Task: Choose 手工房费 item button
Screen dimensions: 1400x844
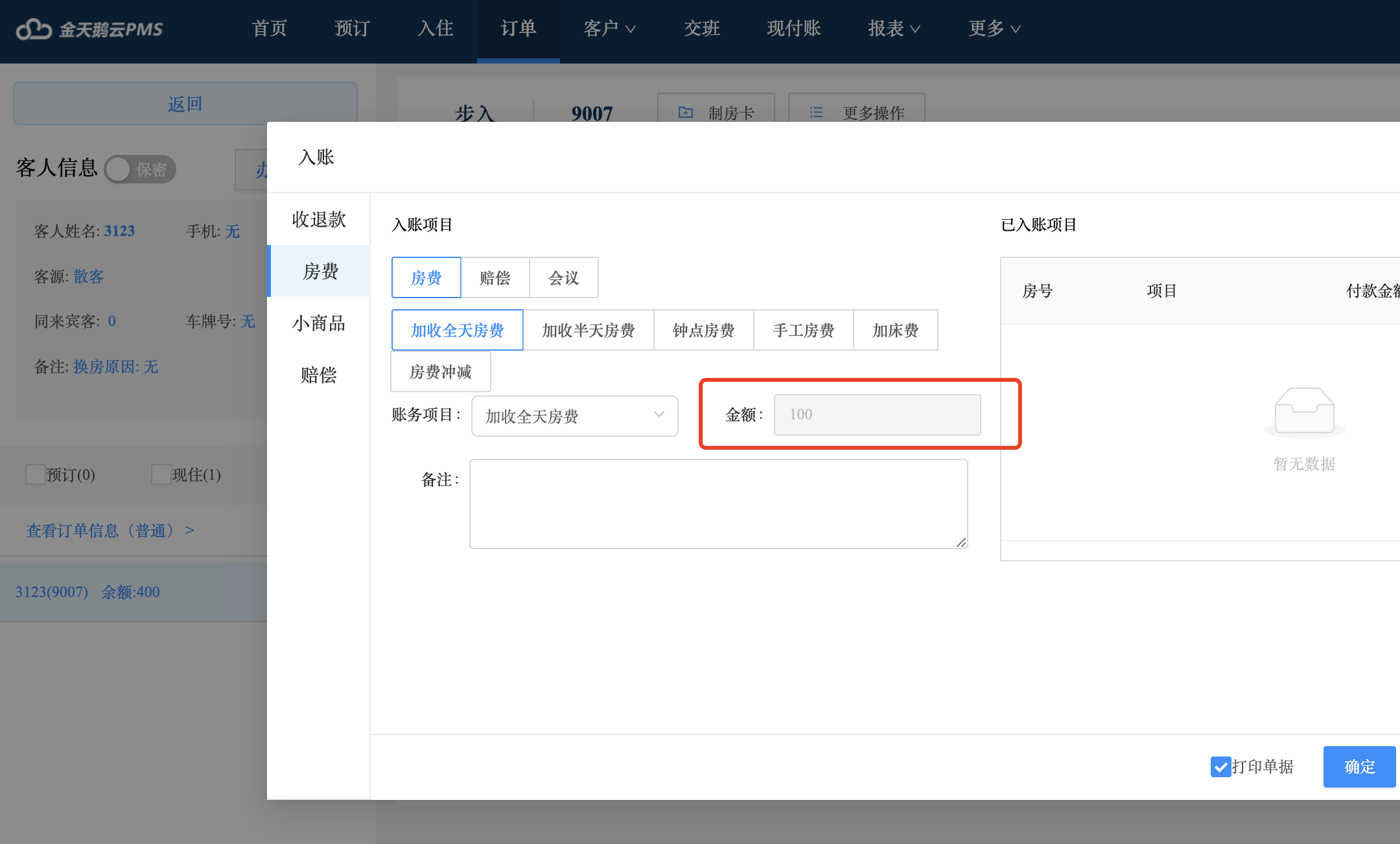Action: click(x=804, y=330)
